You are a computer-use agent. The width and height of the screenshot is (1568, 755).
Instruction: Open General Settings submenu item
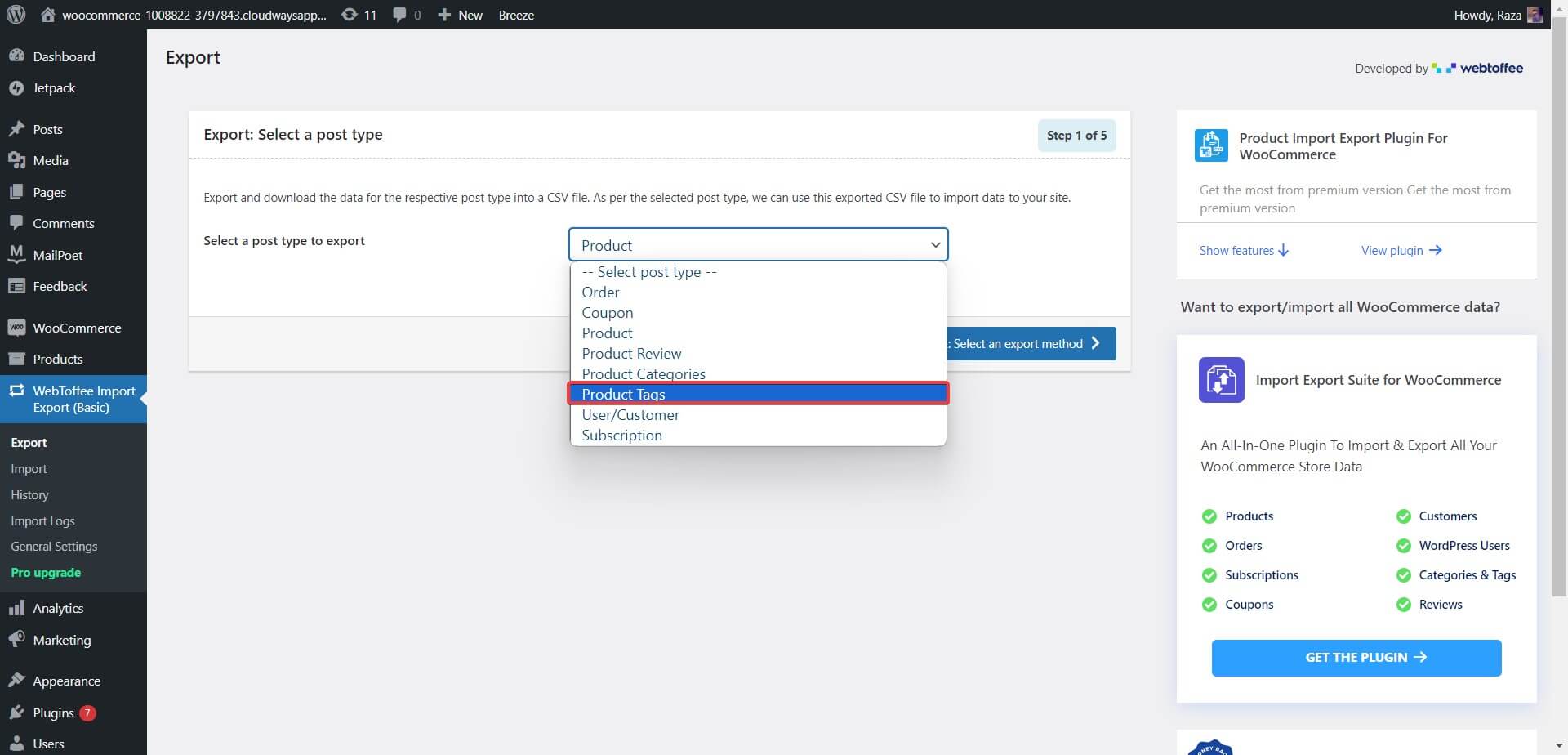point(54,546)
